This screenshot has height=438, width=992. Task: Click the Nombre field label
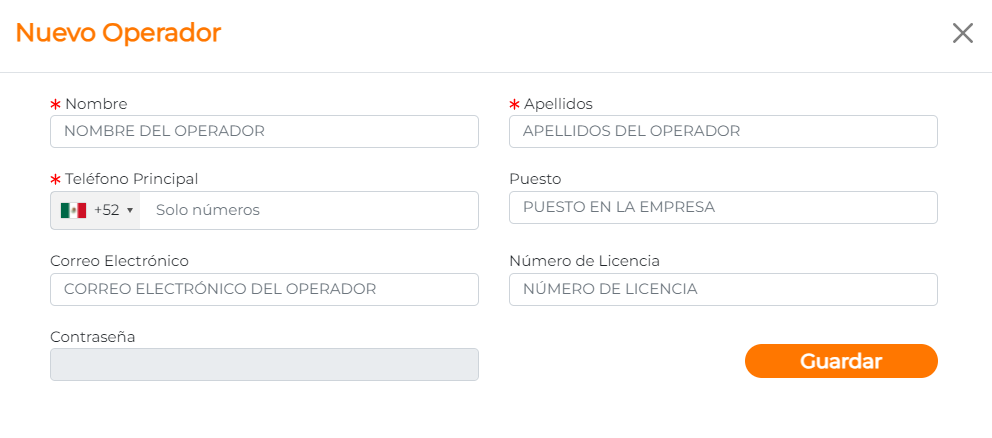[96, 103]
